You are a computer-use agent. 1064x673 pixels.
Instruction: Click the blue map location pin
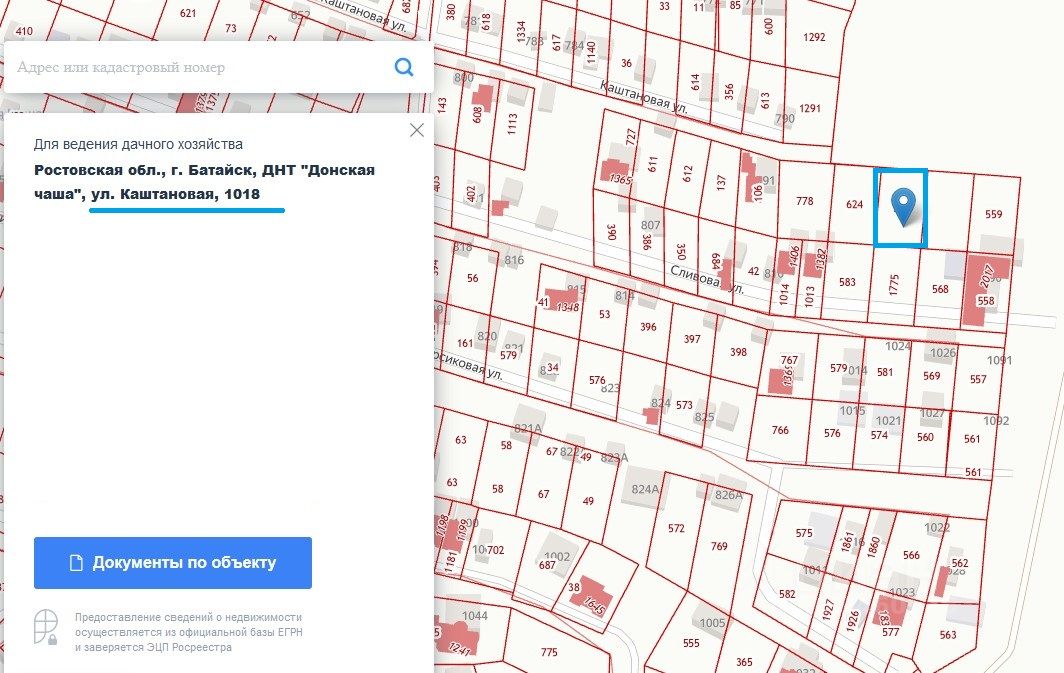point(902,208)
